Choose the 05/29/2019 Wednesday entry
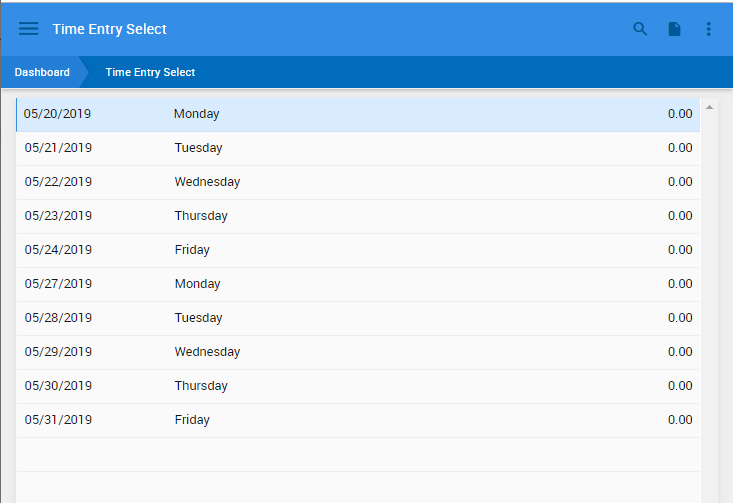 coord(358,352)
